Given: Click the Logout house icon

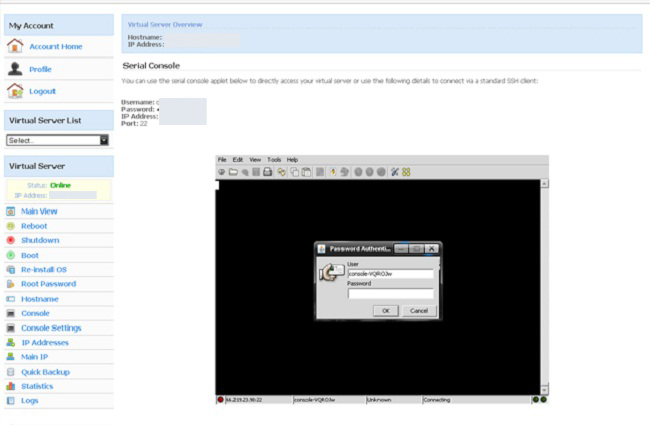Looking at the screenshot, I should [15, 90].
